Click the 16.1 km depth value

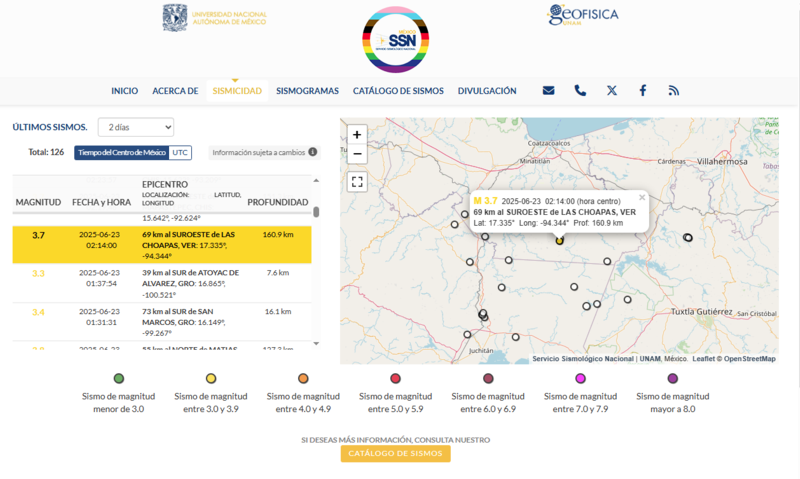(278, 311)
